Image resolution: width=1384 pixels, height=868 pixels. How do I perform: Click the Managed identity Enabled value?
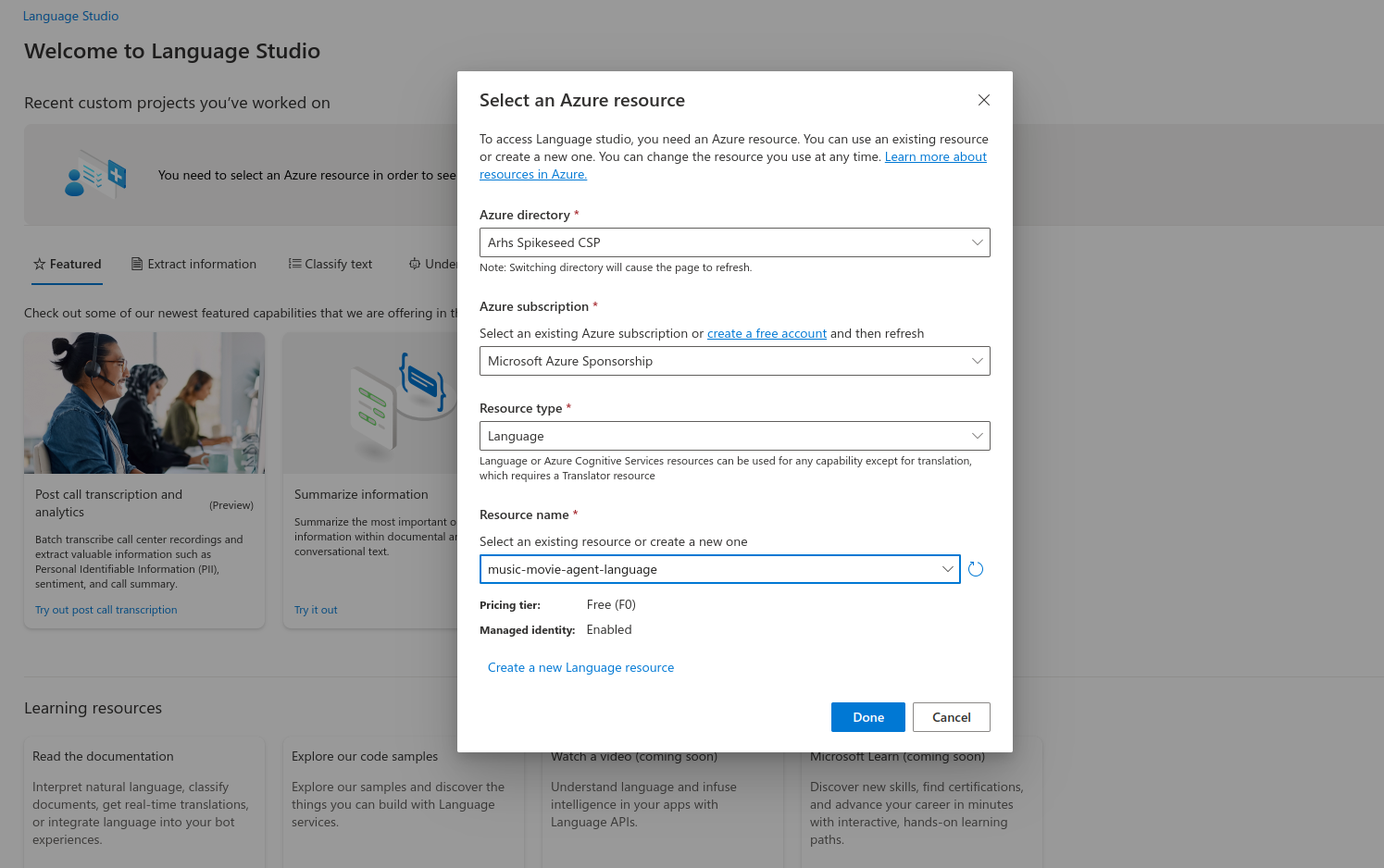[609, 629]
